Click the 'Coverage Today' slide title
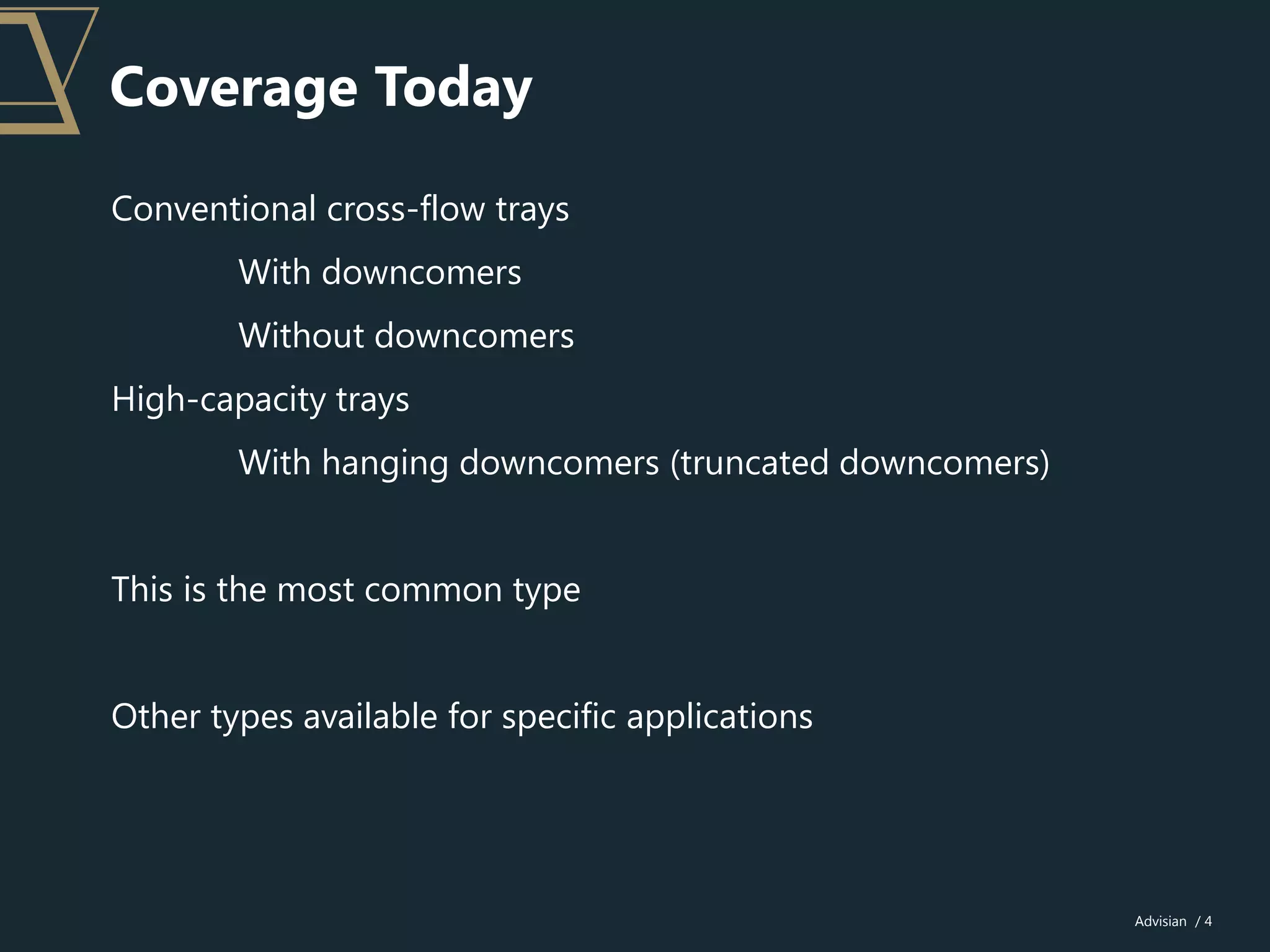The width and height of the screenshot is (1270, 952). coord(321,88)
